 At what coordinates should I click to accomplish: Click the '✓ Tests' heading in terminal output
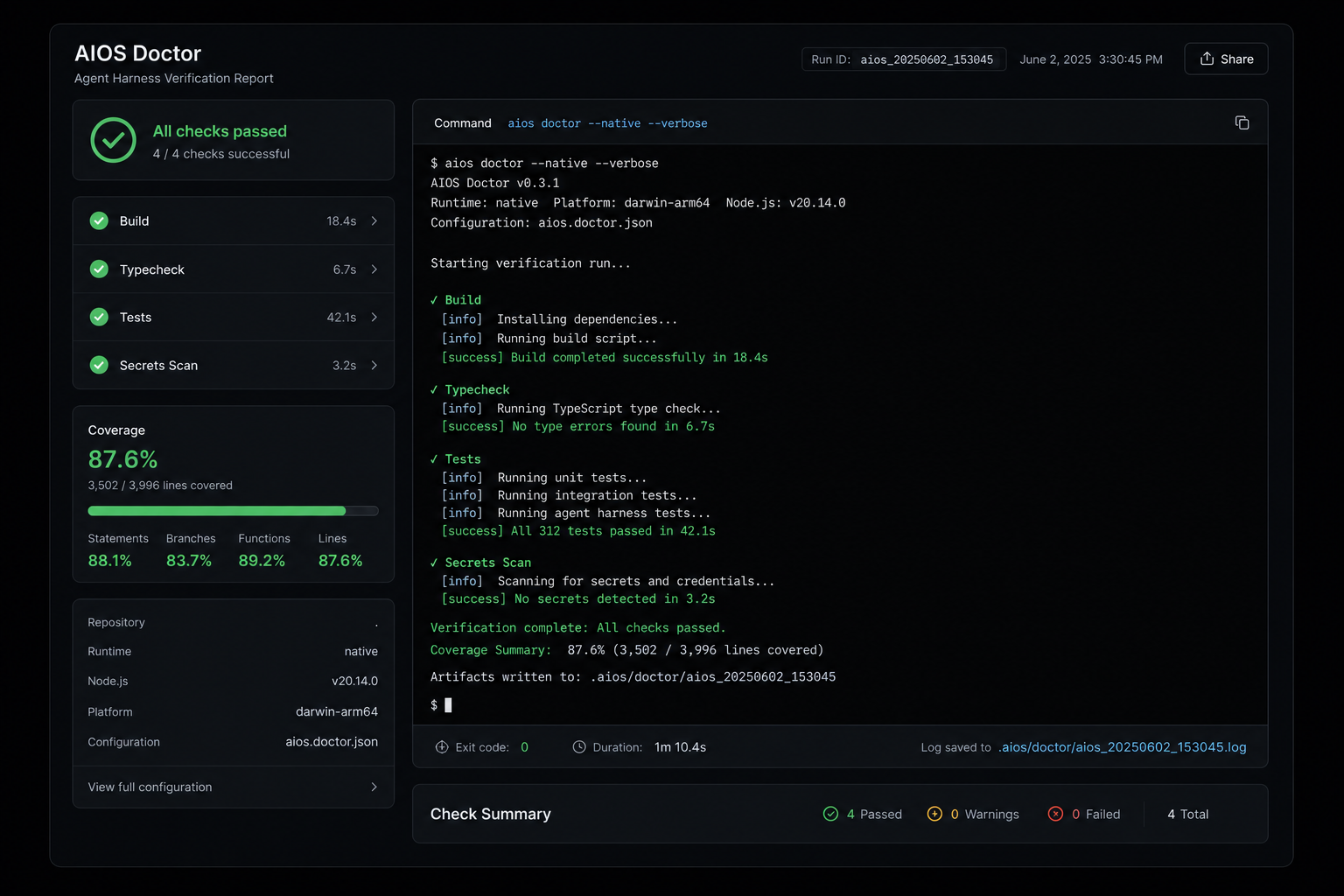click(x=456, y=458)
